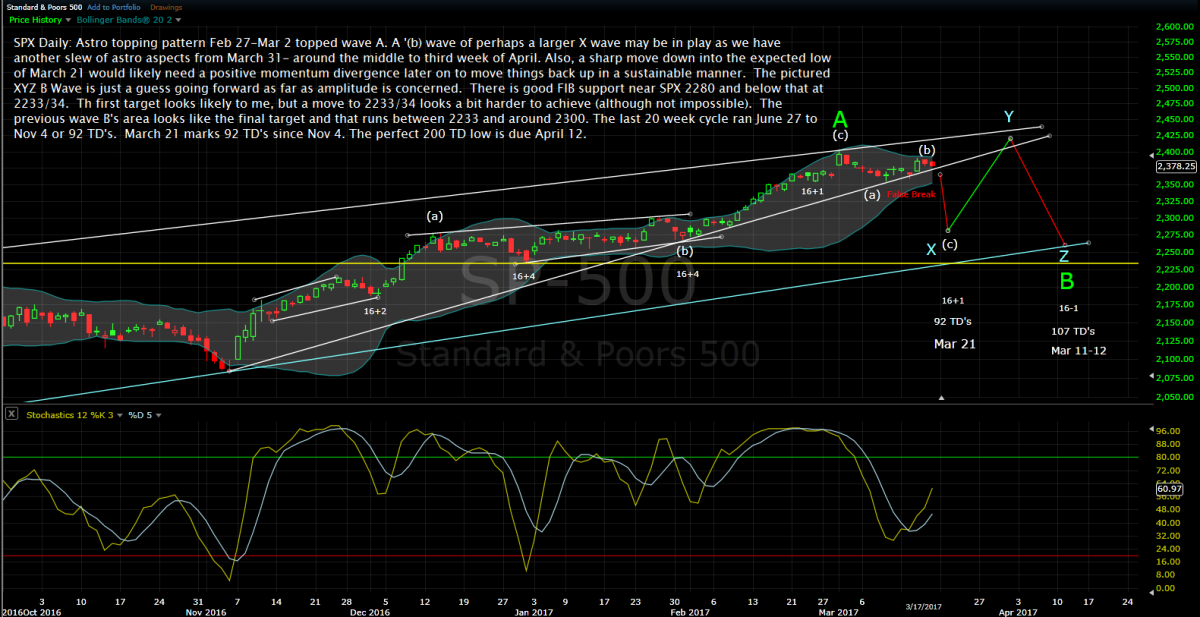Screen dimensions: 1200x617
Task: Click the 3/17/2017 date marker
Action: 924,606
